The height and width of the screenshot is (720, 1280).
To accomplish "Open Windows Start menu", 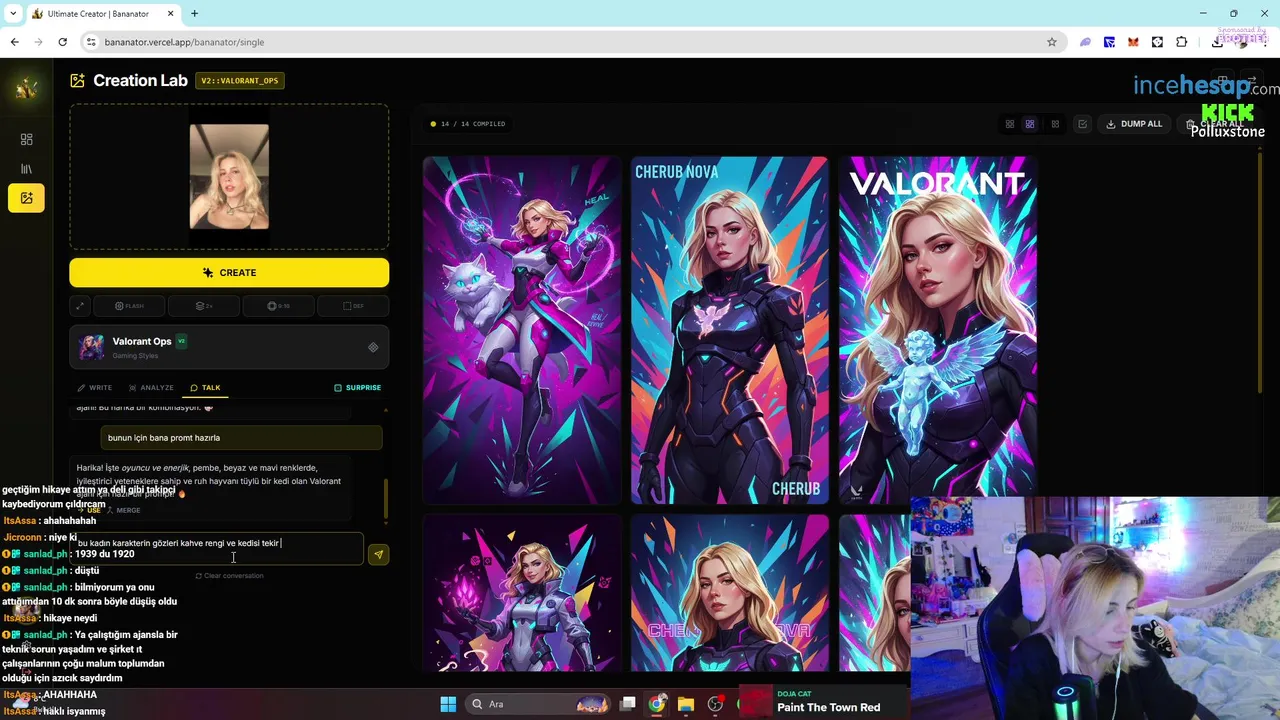I will click(448, 704).
